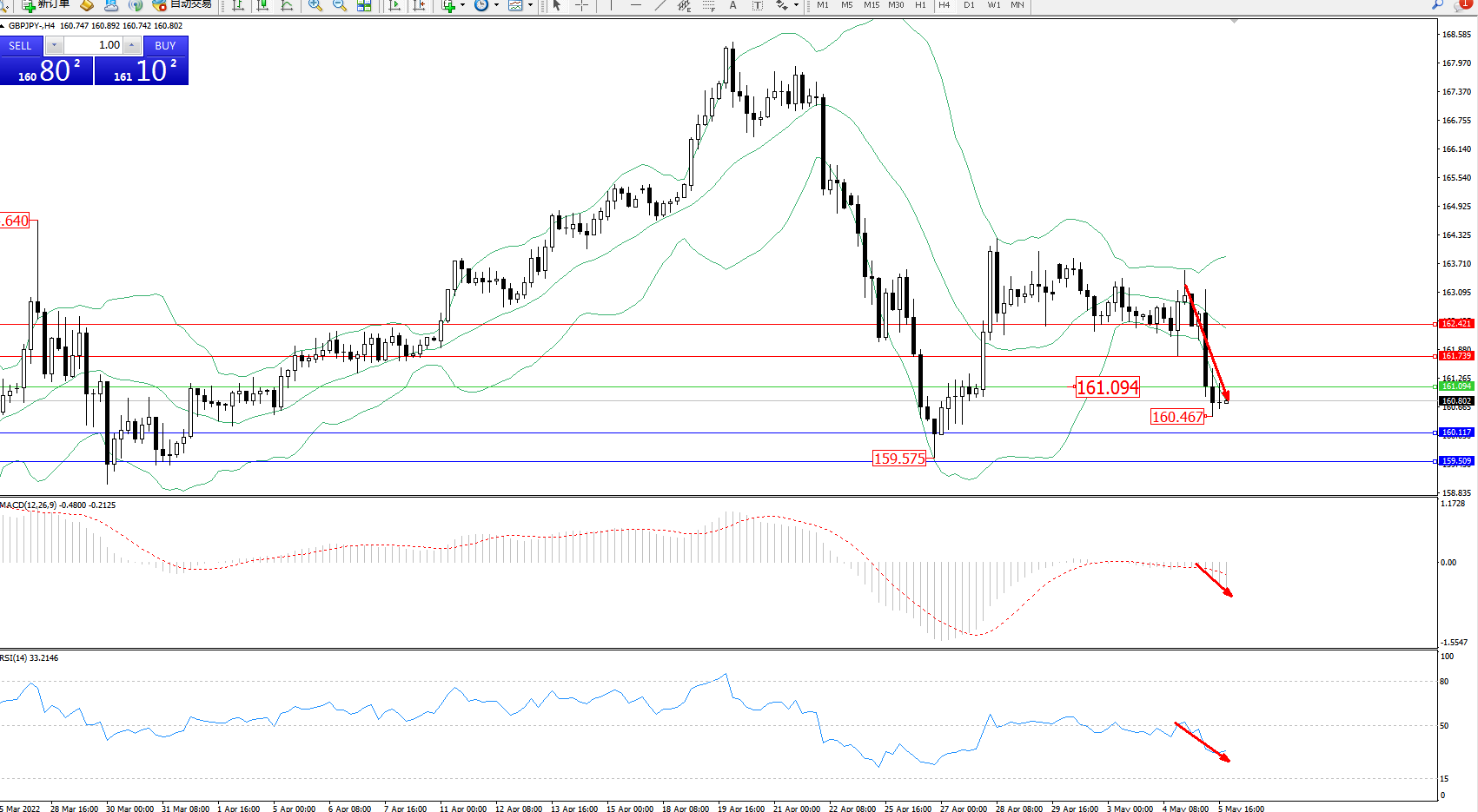Screen dimensions: 1478x812
Task: Expand the templates dropdown arrow
Action: pos(530,5)
